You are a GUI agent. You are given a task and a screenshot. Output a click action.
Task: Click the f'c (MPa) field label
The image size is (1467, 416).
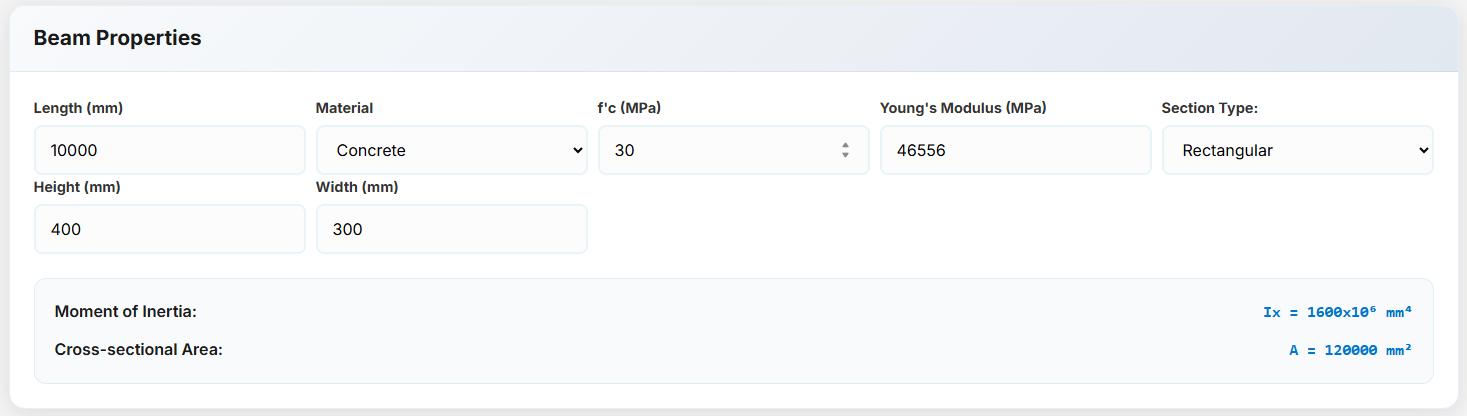pos(629,108)
